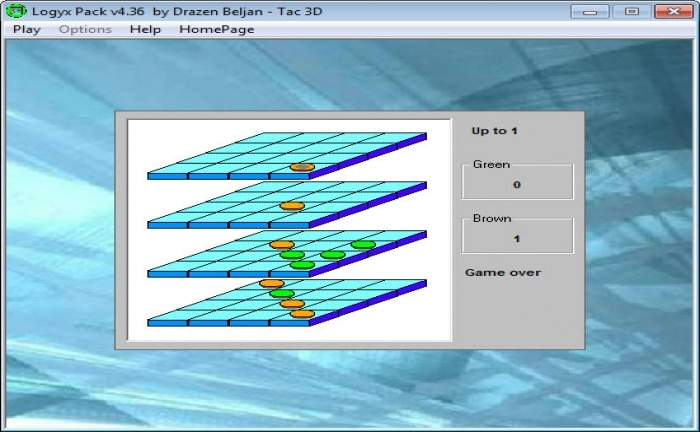Click the Green score value 0
Screen dimensions: 700x432
(517, 185)
